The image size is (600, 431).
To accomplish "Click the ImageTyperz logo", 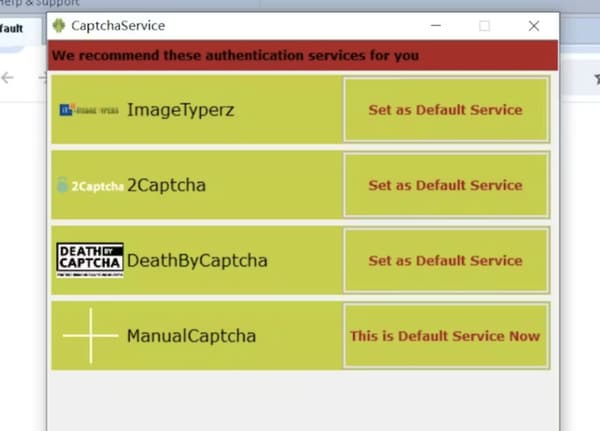I will (x=89, y=110).
